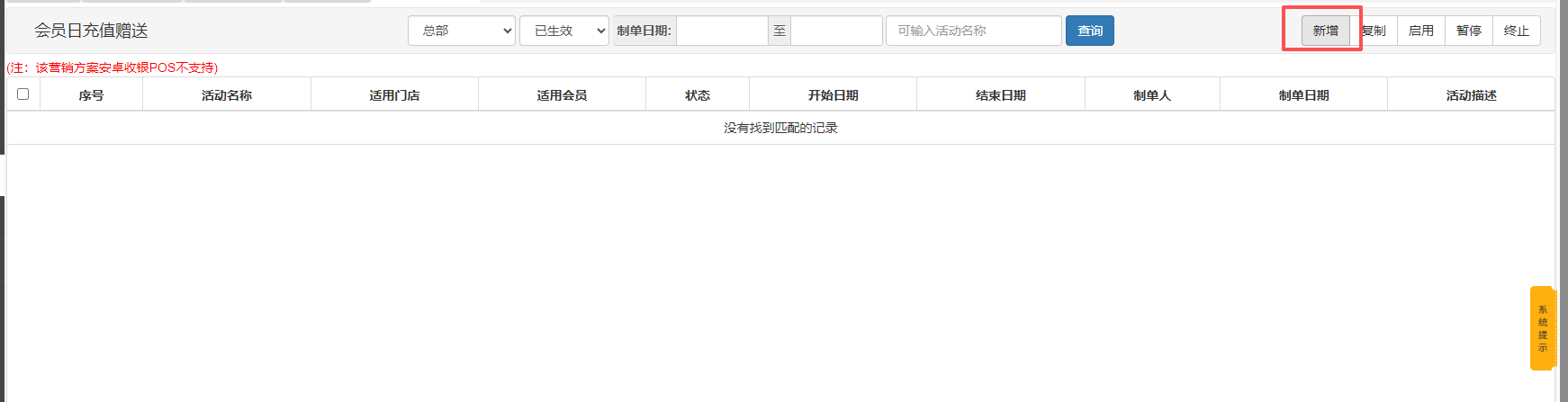The width and height of the screenshot is (1568, 402).
Task: Click the 制单人 column header
Action: coord(1152,95)
